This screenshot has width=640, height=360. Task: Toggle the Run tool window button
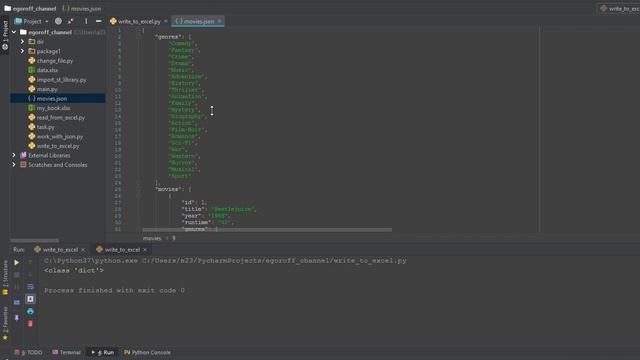103,352
